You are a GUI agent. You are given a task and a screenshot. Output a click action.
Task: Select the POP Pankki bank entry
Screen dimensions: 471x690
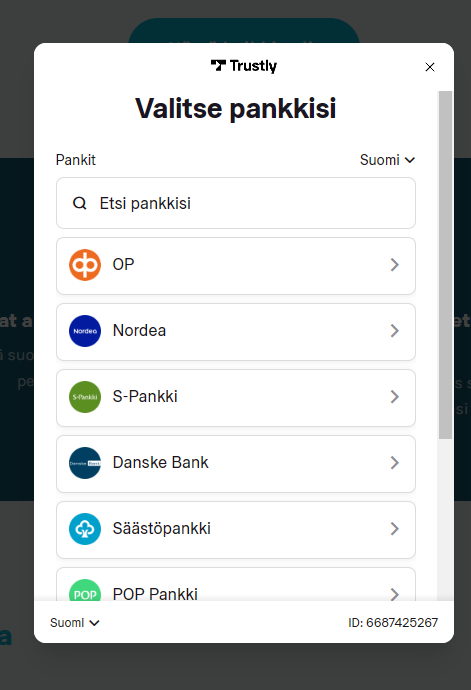click(x=236, y=584)
